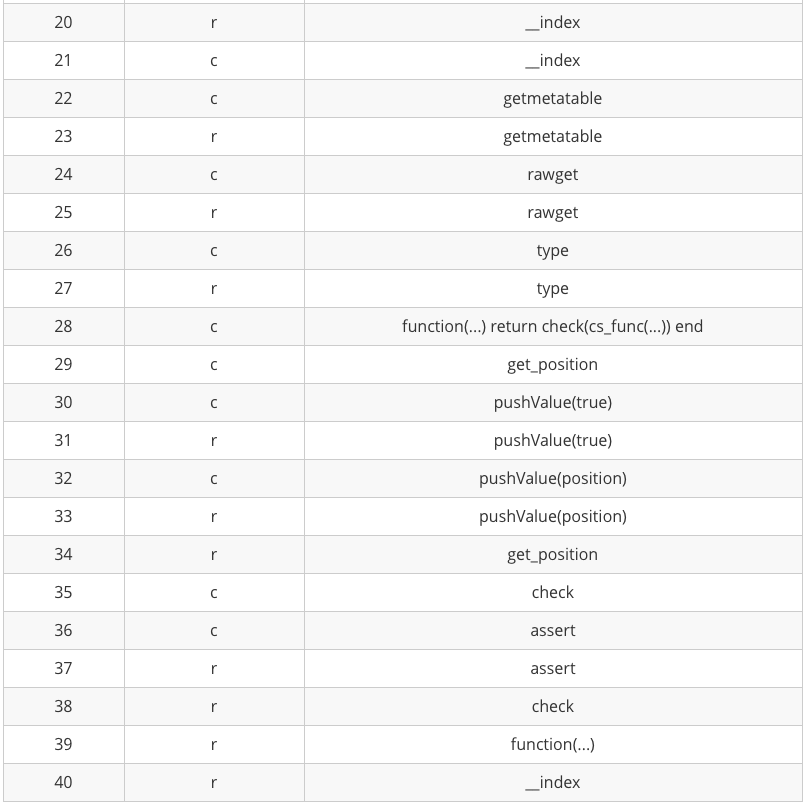Select the row number 31 cell

63,440
